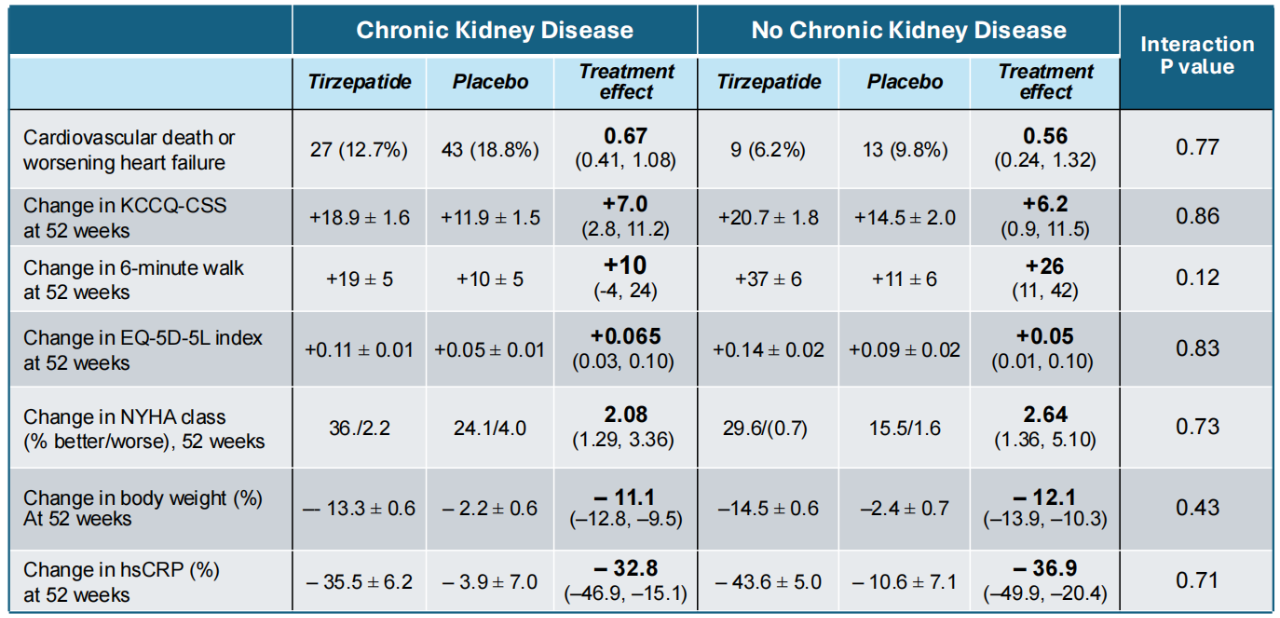Select the Change in EQ-5D-5L index label

143,350
